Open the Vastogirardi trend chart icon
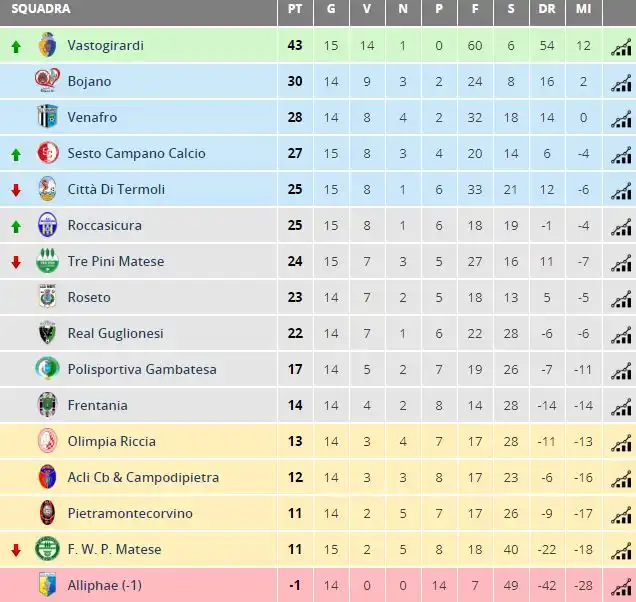This screenshot has width=636, height=602. pyautogui.click(x=621, y=47)
